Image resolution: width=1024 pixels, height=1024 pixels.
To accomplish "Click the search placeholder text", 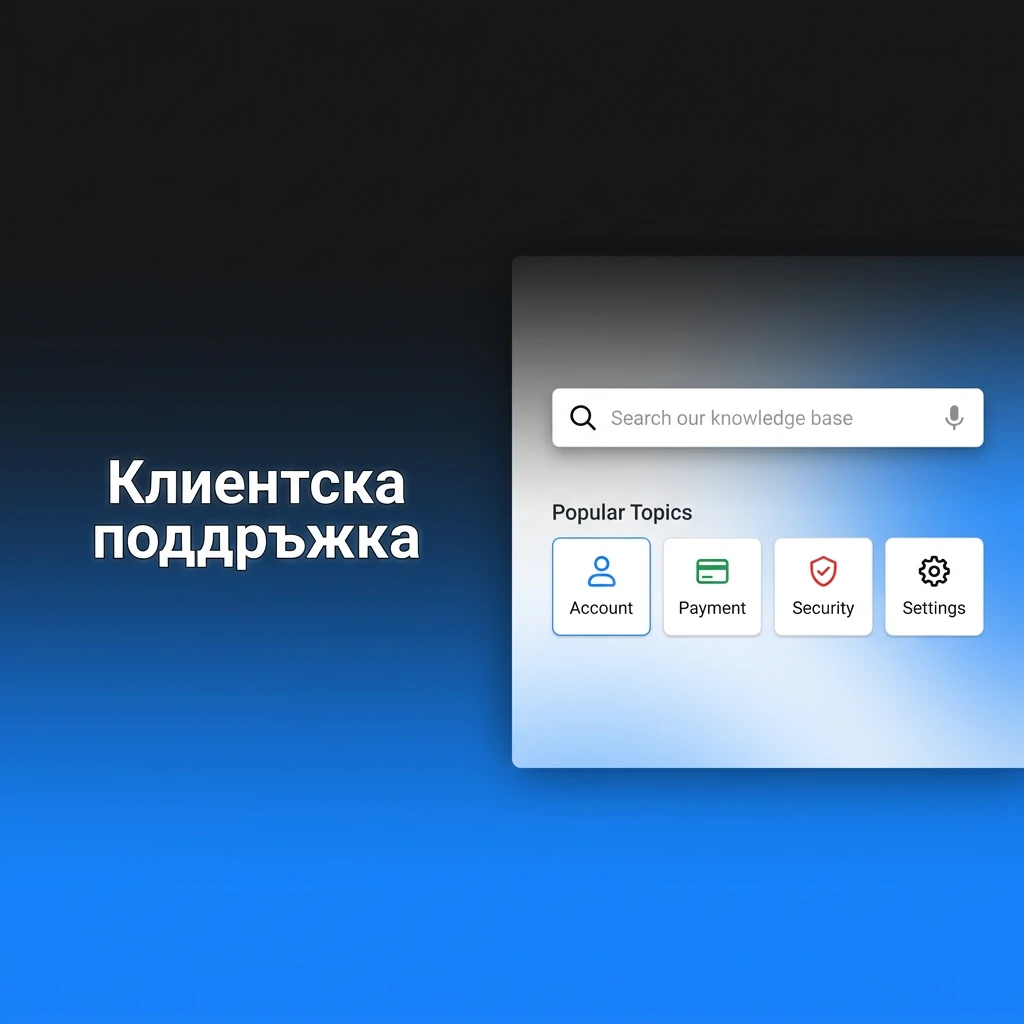I will pyautogui.click(x=731, y=418).
